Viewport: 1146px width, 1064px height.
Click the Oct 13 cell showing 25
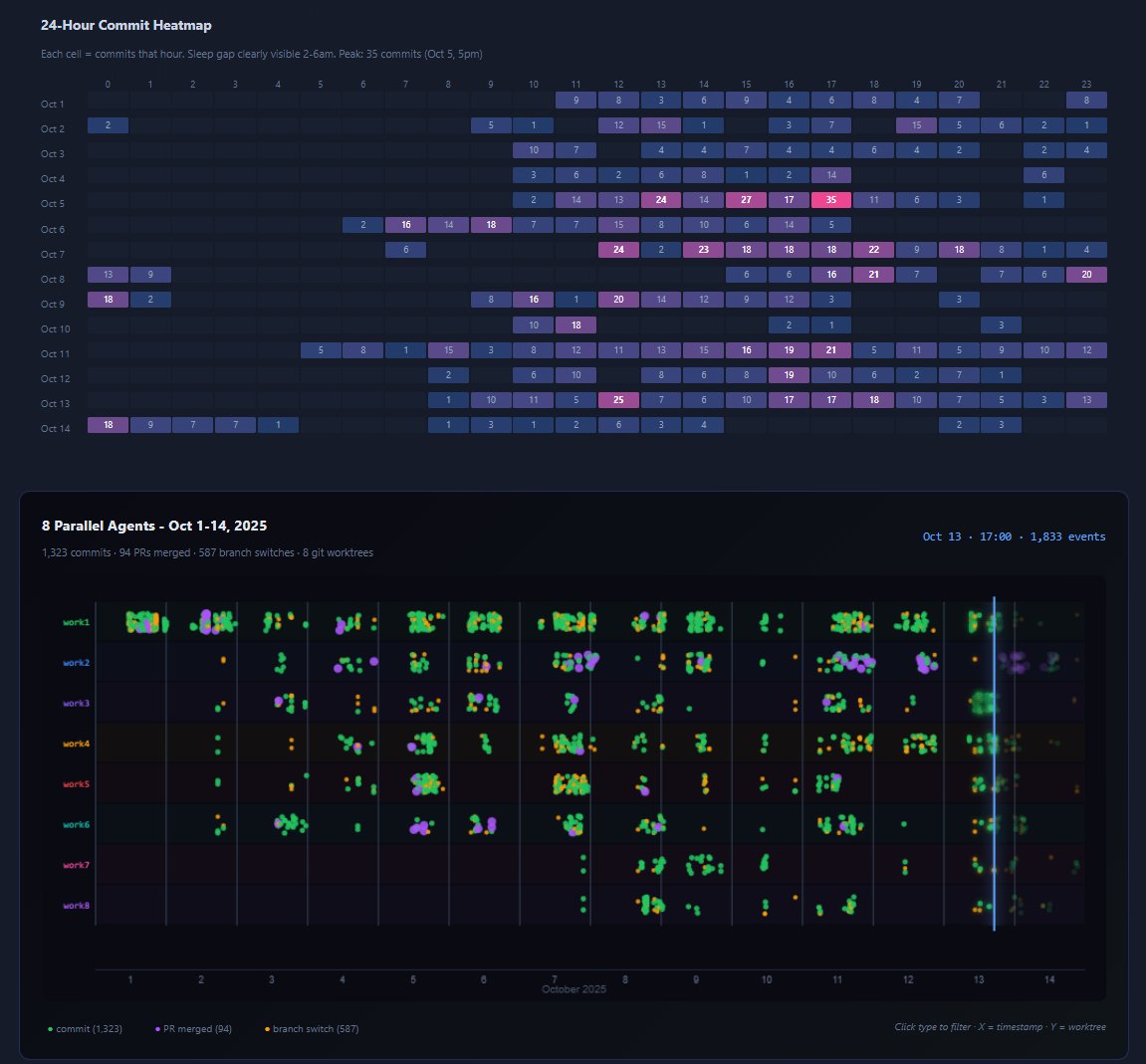618,400
